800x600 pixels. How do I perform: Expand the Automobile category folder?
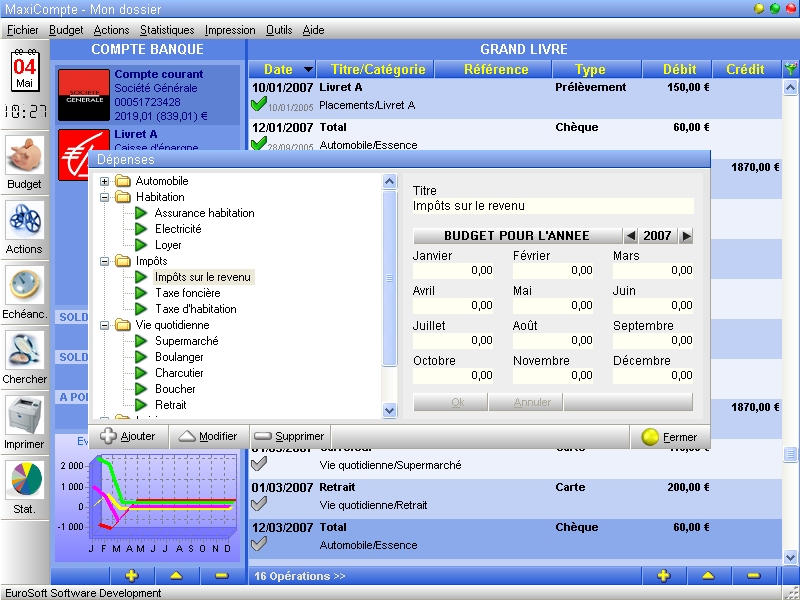click(x=105, y=181)
